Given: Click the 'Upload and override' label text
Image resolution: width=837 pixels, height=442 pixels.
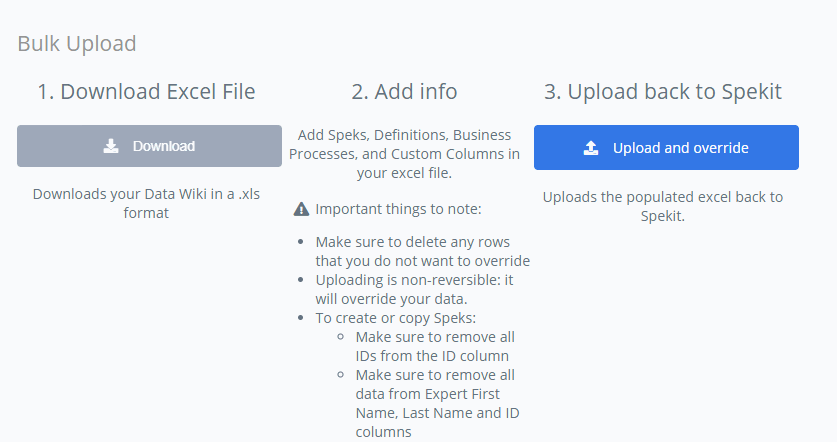Looking at the screenshot, I should (x=681, y=148).
